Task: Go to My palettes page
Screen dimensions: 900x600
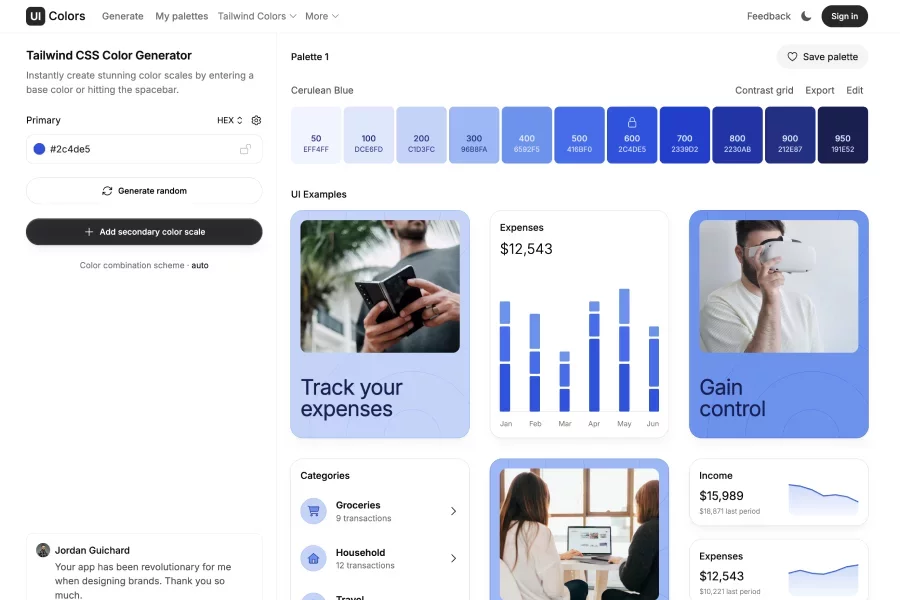Action: (181, 16)
